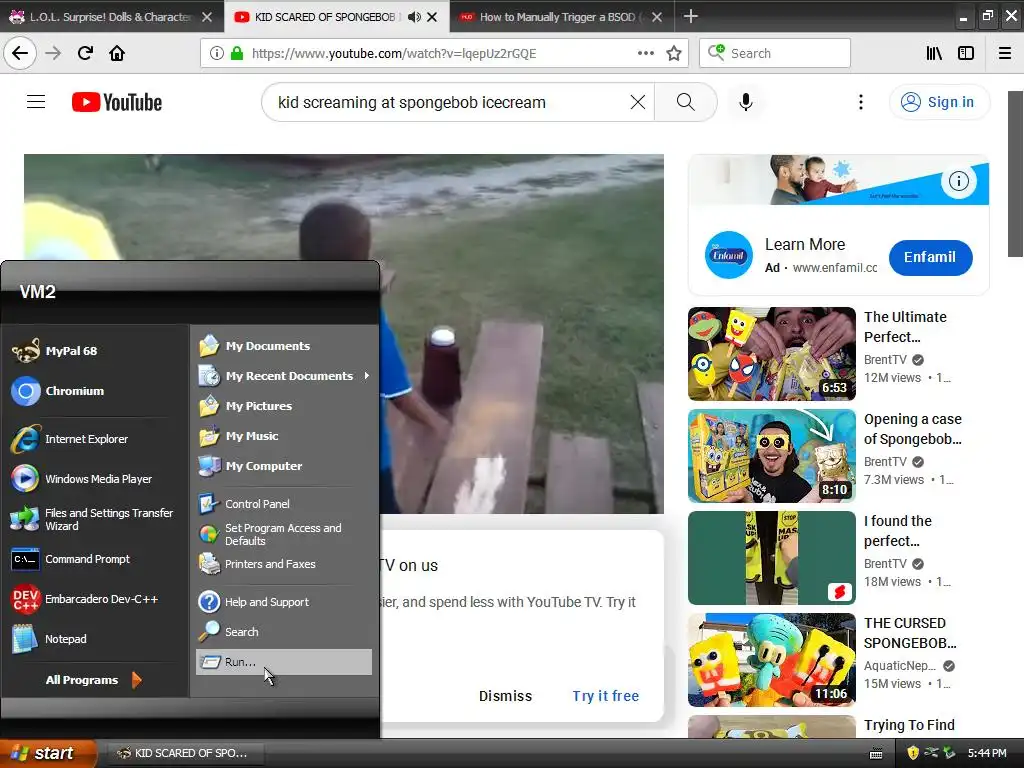Select Run... in Start menu

click(283, 662)
